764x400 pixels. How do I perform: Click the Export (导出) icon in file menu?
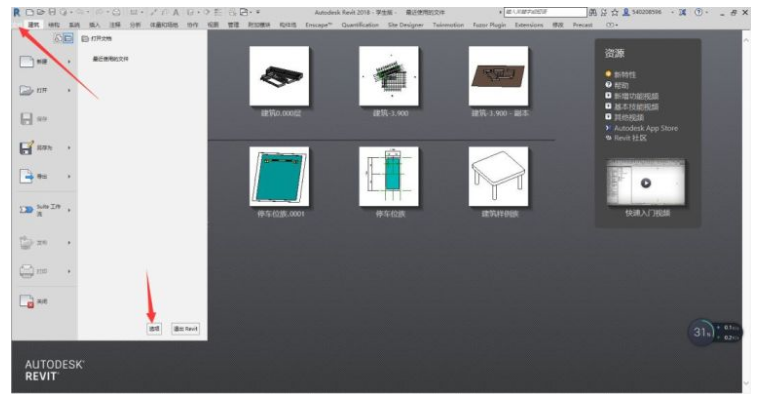pyautogui.click(x=26, y=176)
